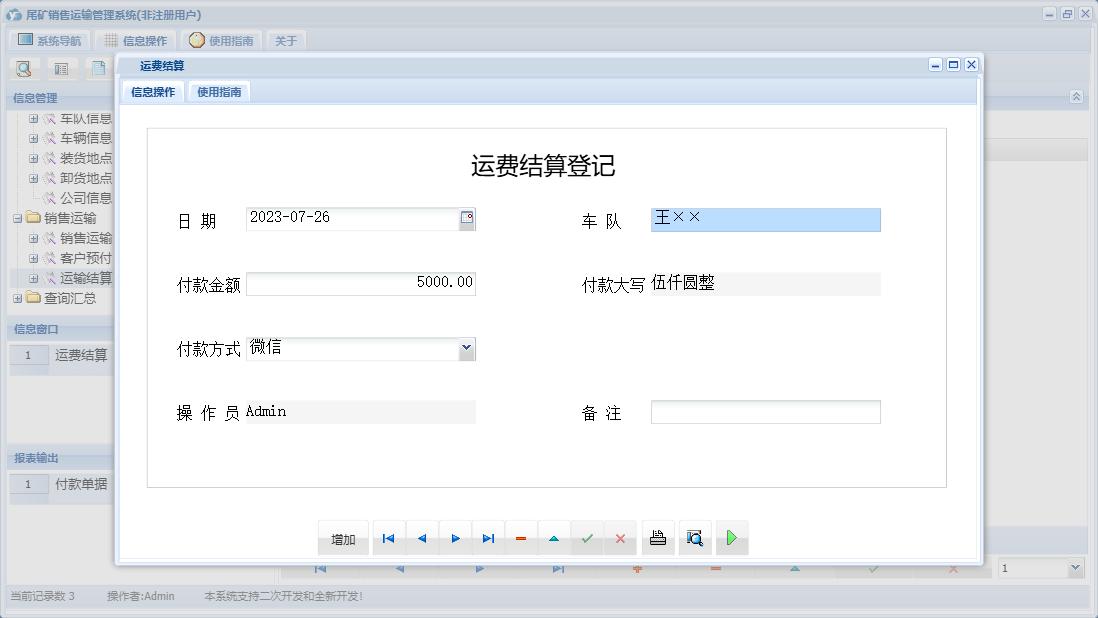Jump to first record using the toolbar icon
The image size is (1098, 618).
388,538
